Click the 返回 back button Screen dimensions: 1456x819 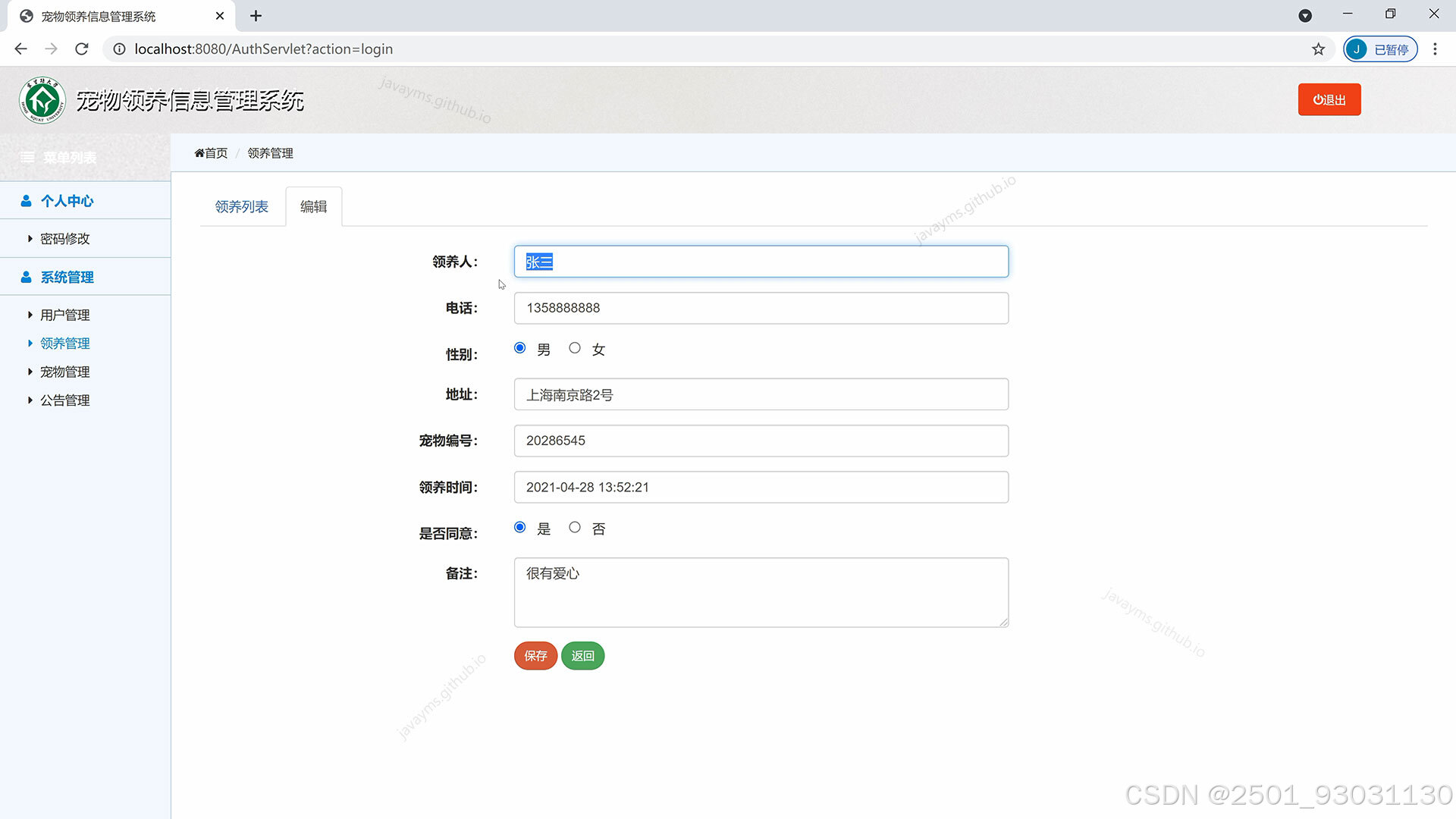[x=582, y=656]
